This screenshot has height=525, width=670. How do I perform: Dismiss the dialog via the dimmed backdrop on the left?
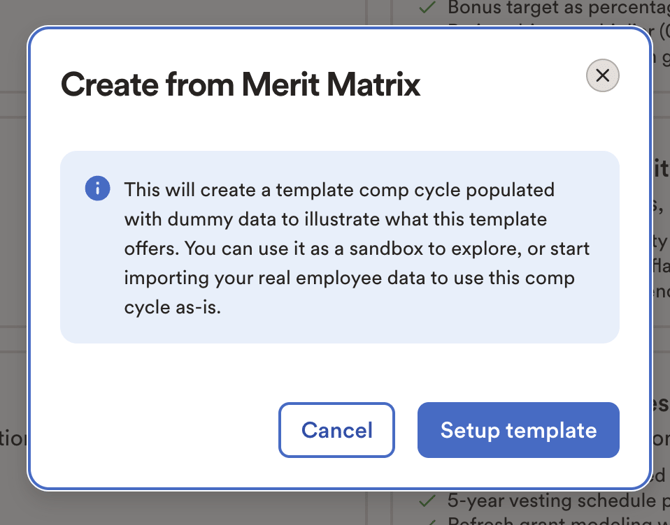(x=13, y=256)
